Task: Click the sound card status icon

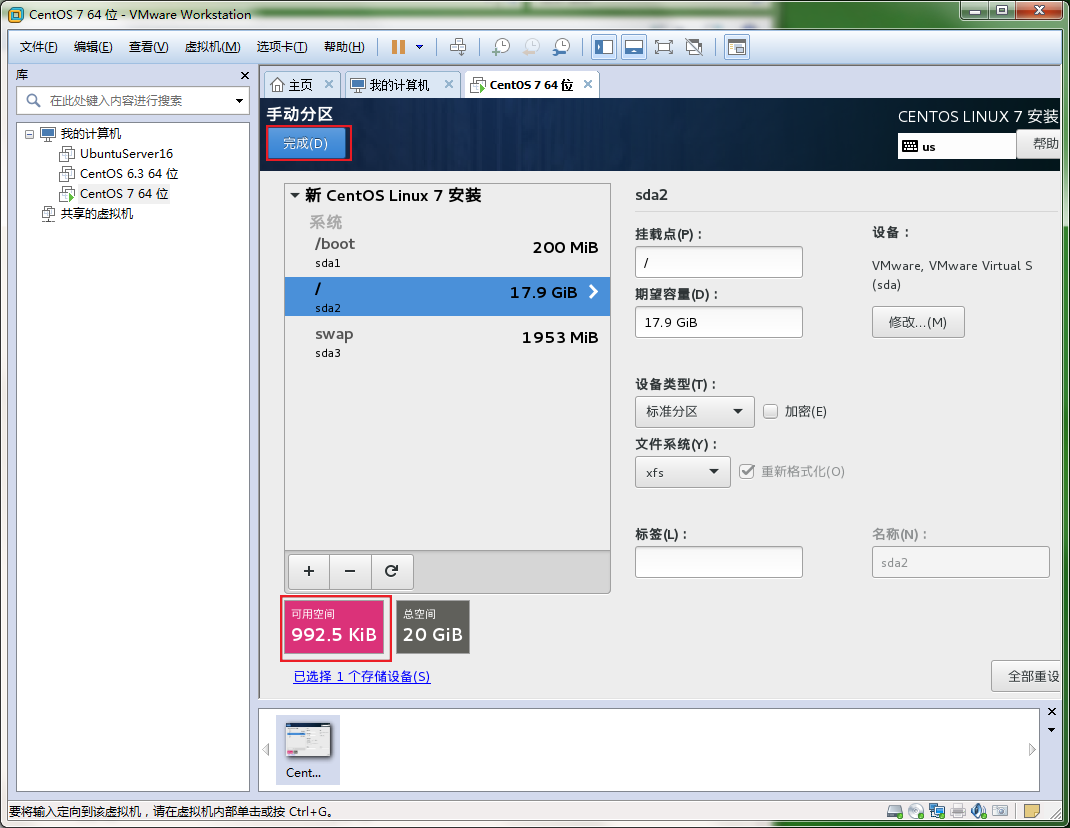Action: [979, 811]
